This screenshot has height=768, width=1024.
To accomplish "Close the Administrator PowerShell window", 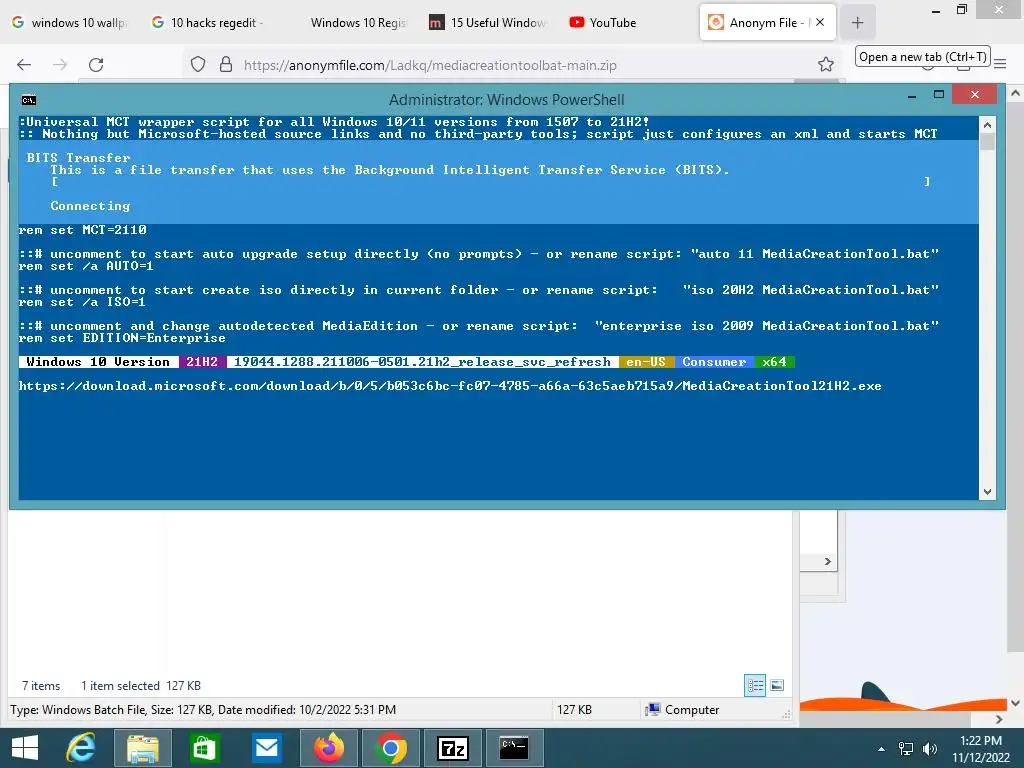I will pyautogui.click(x=974, y=95).
